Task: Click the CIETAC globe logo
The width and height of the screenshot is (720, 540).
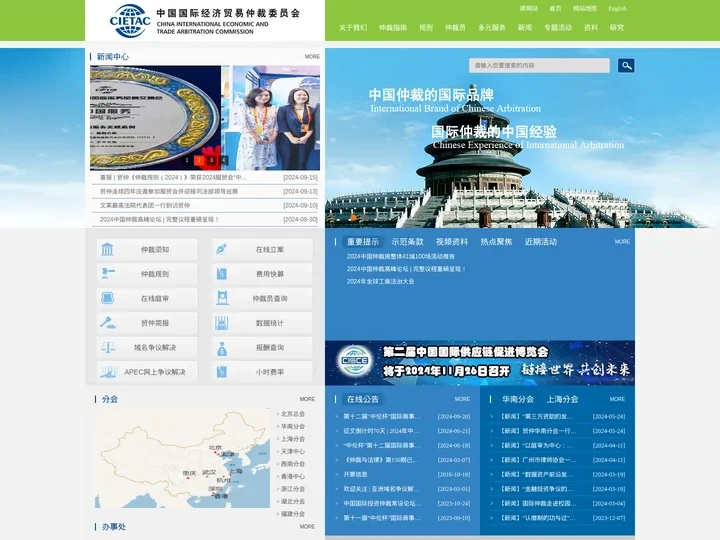Action: click(130, 21)
